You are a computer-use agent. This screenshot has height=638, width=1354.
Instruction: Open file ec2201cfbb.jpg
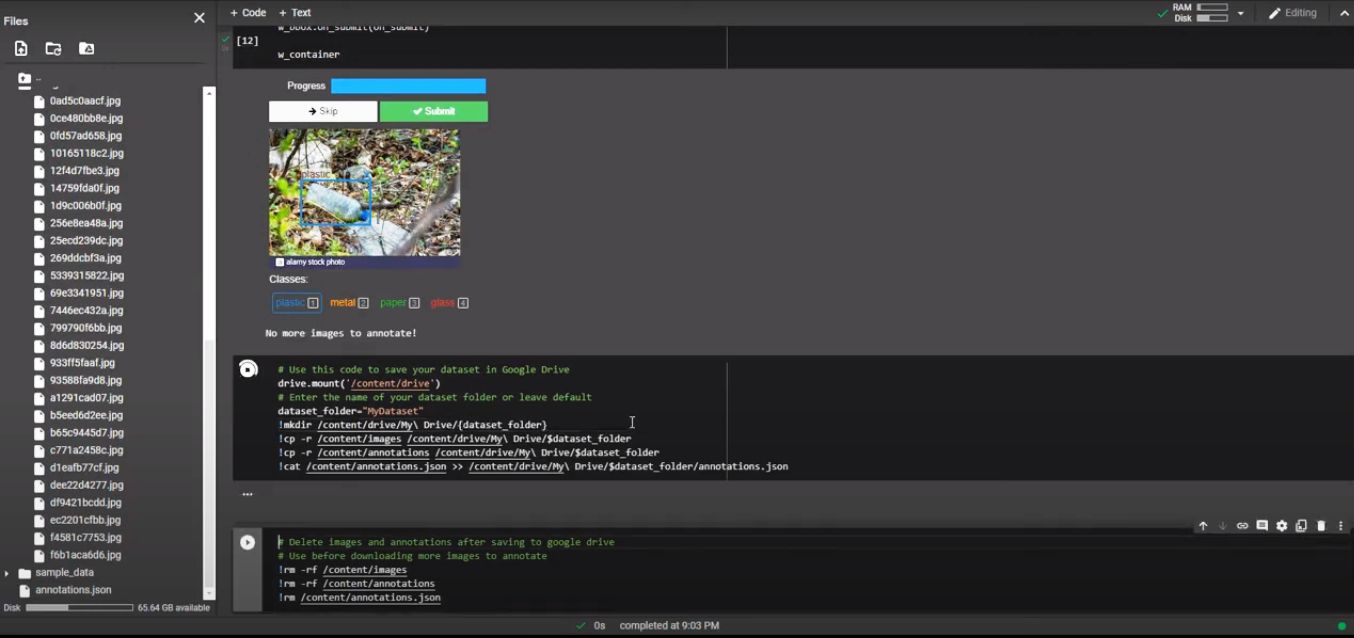[85, 520]
